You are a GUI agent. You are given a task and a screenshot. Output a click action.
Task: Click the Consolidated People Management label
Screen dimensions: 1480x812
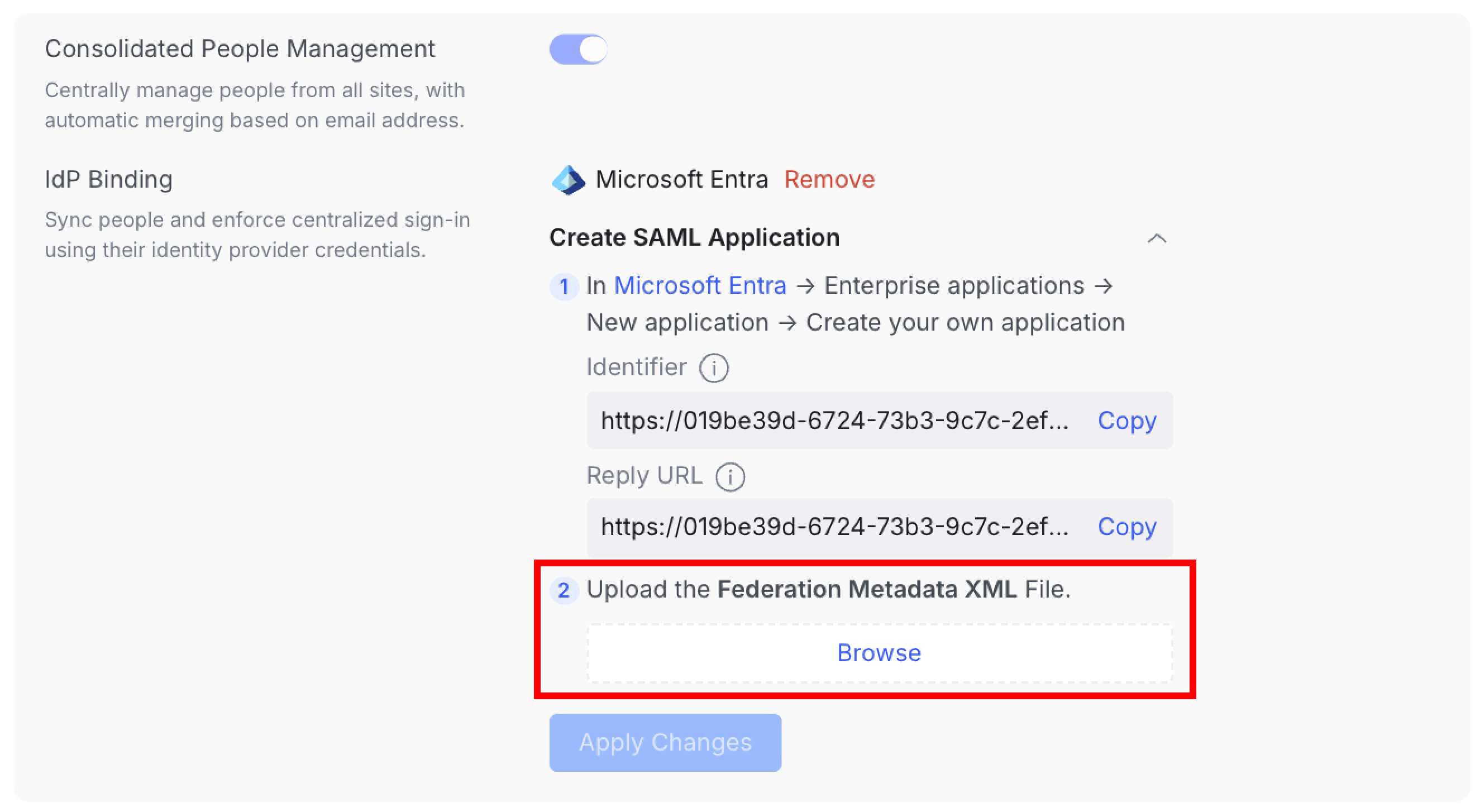[x=240, y=49]
